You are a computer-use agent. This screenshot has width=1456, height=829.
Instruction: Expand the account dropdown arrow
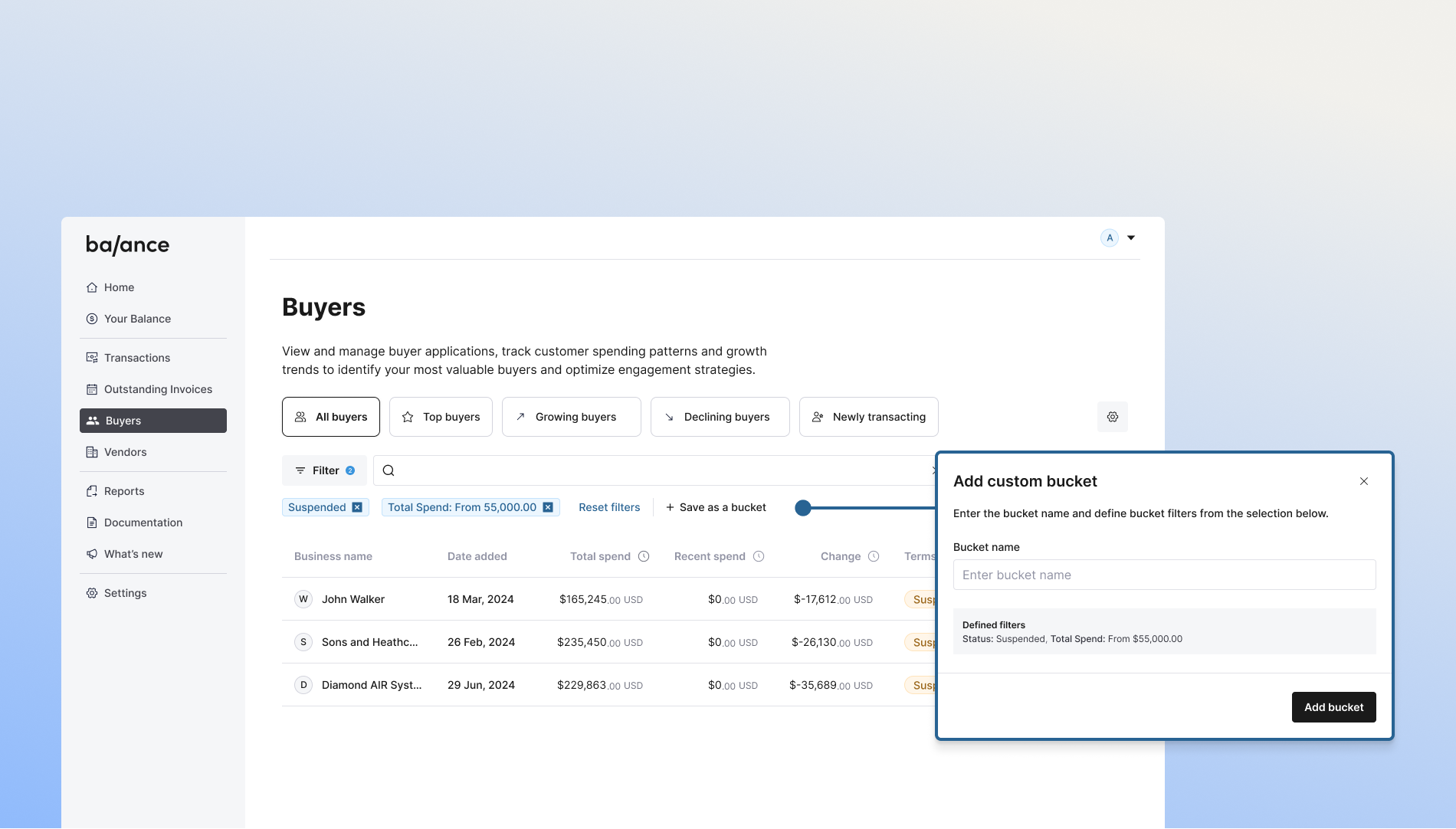click(1131, 238)
